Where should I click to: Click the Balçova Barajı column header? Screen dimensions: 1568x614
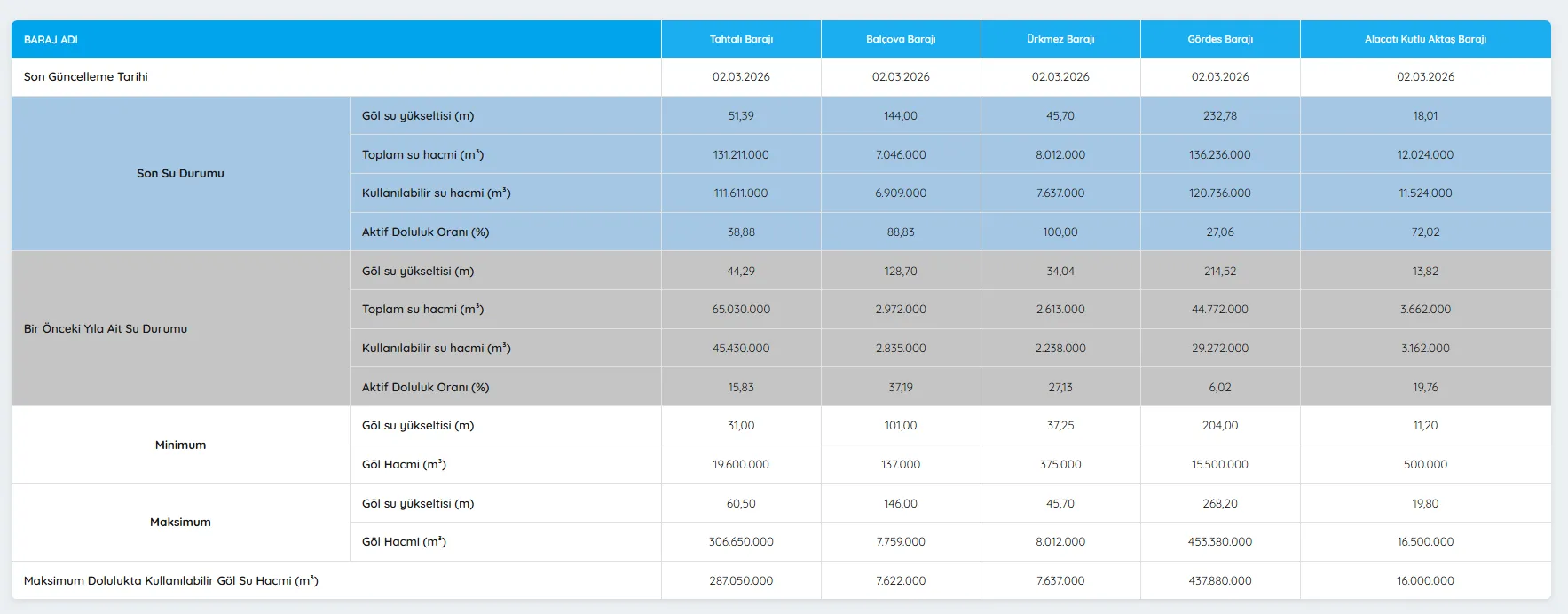[x=901, y=39]
